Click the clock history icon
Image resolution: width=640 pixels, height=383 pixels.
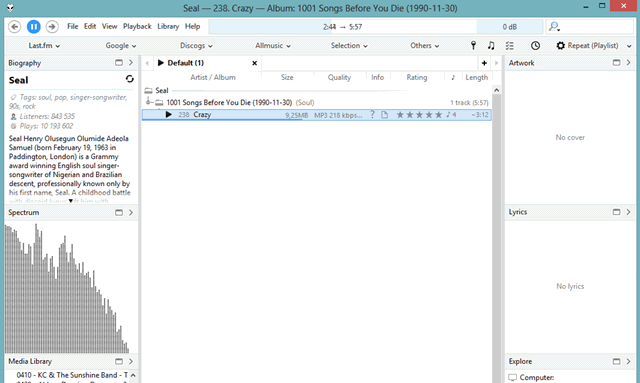(x=535, y=45)
